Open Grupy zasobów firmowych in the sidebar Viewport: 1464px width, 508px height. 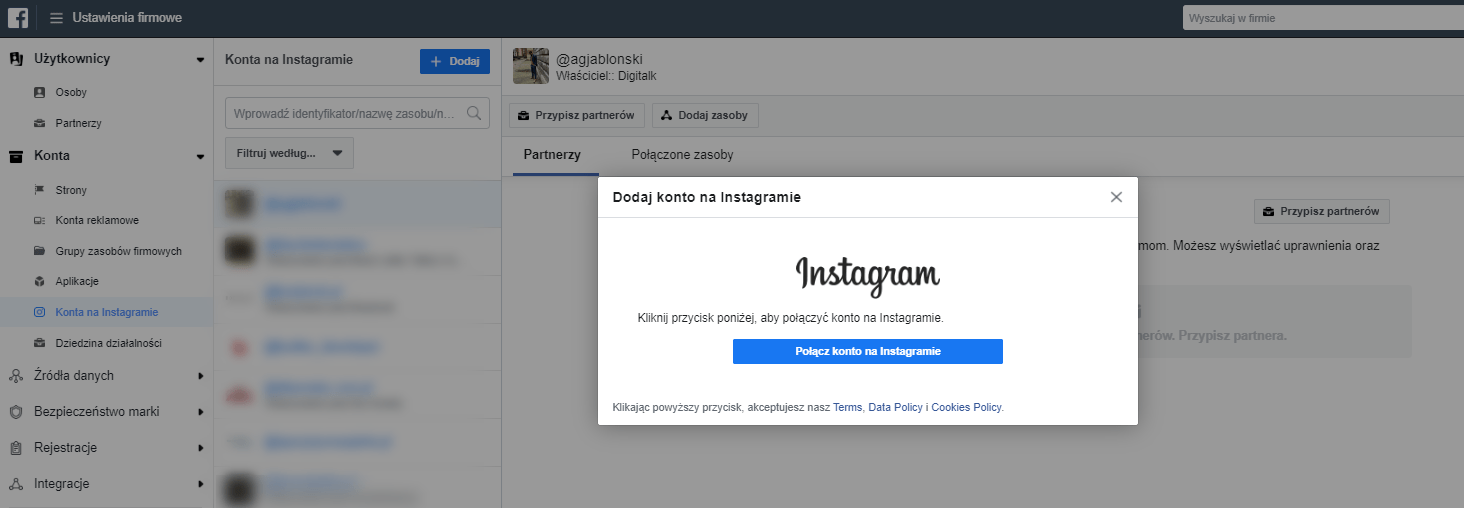click(119, 251)
